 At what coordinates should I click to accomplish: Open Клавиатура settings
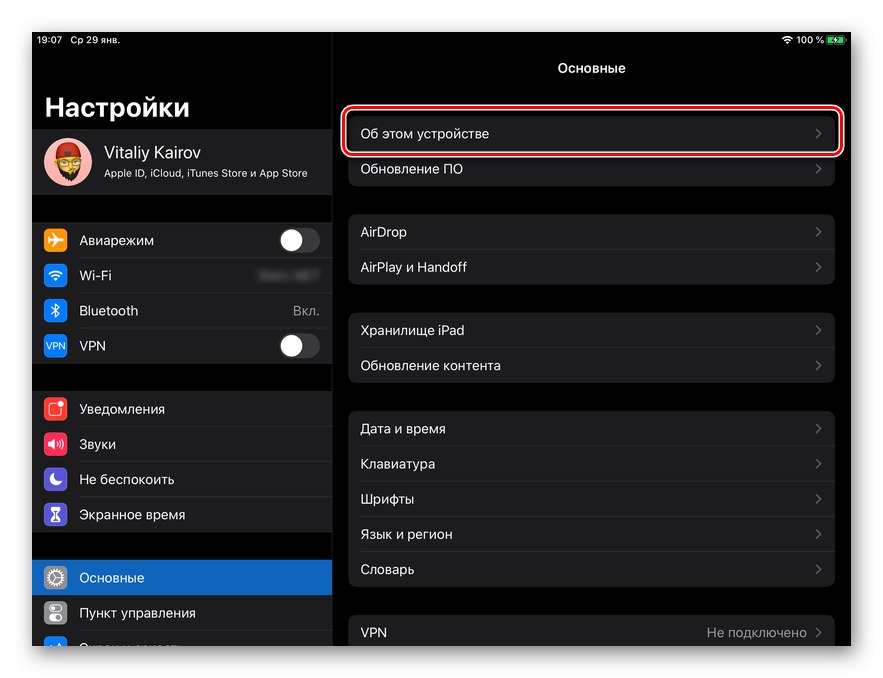tap(591, 464)
